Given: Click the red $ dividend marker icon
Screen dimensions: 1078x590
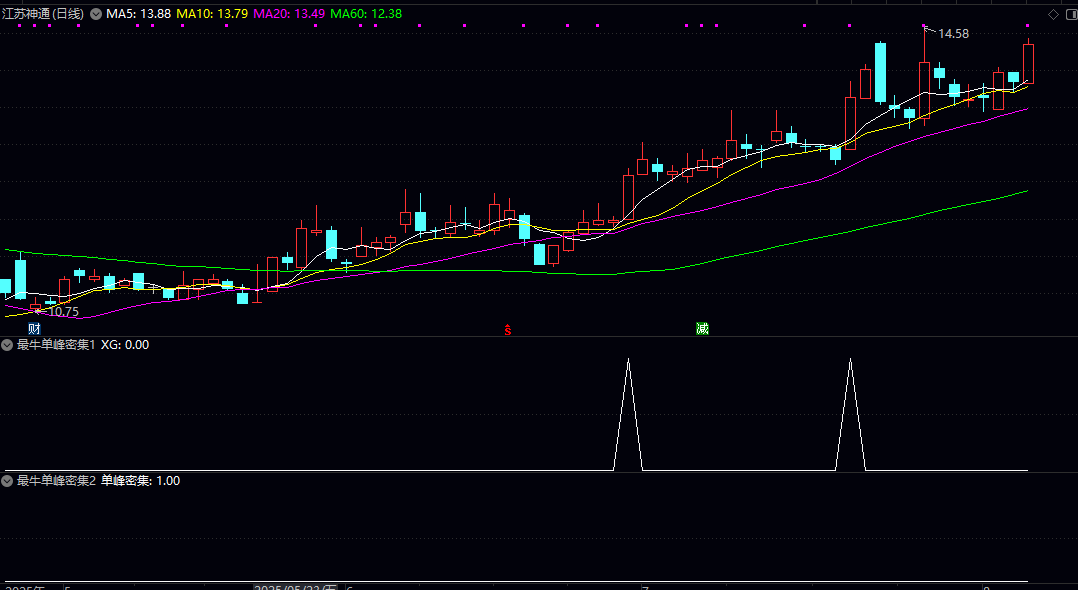Looking at the screenshot, I should (x=508, y=328).
